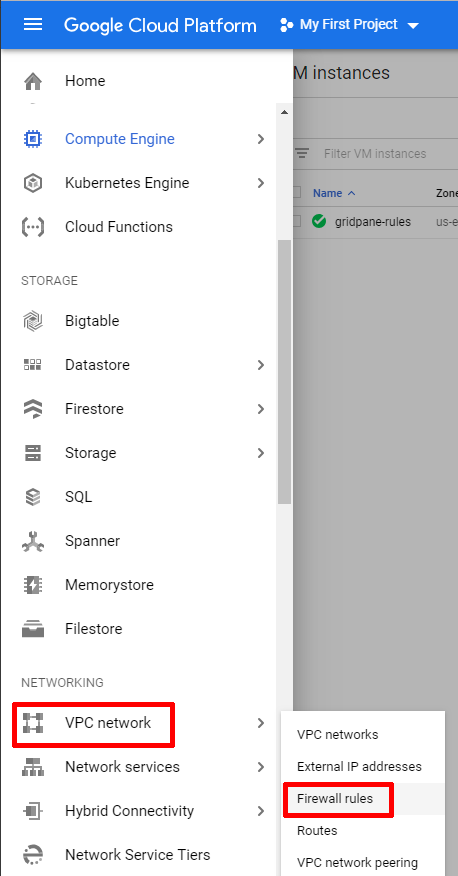Open the gridpane-rules instance link
The width and height of the screenshot is (458, 876).
click(x=373, y=222)
